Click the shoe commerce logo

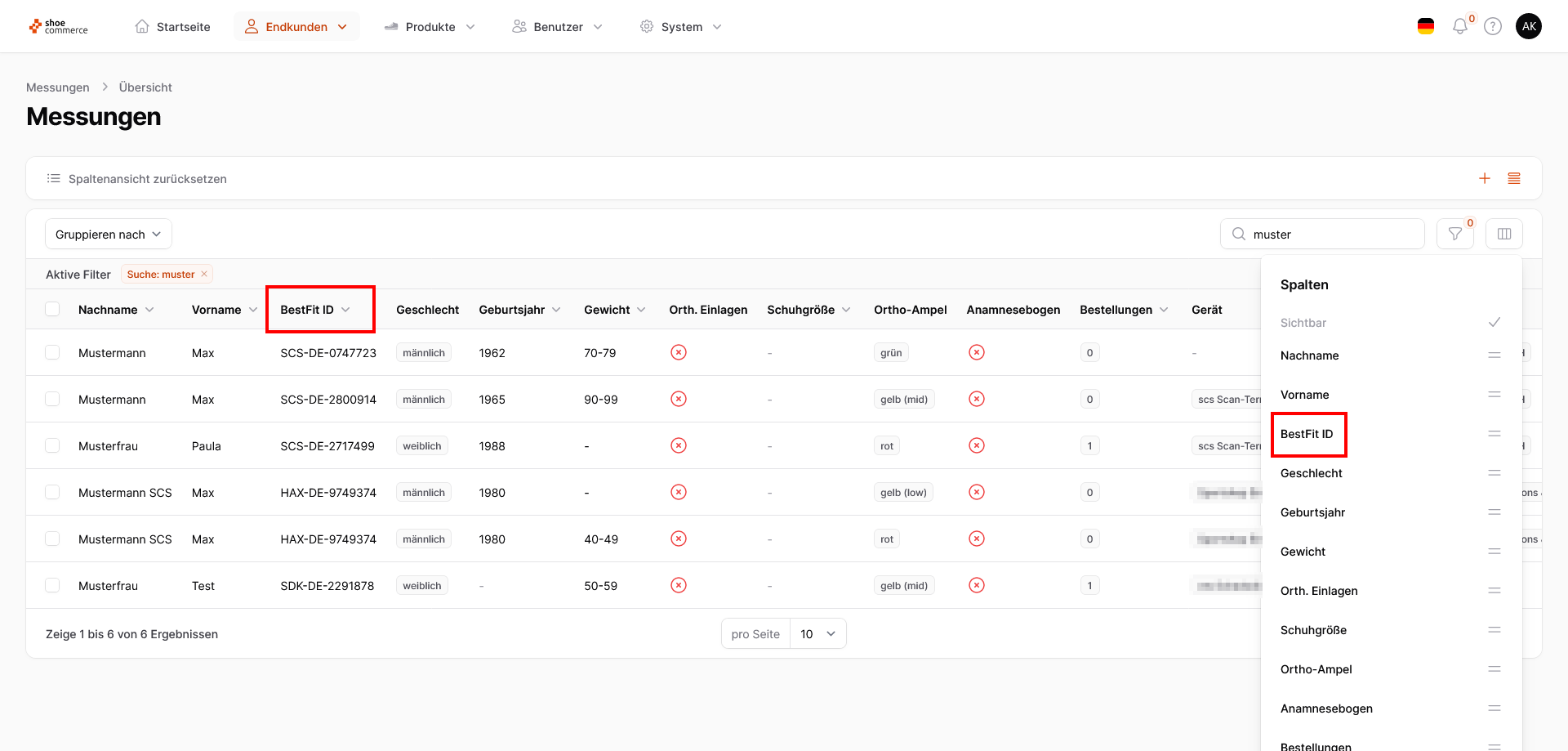pos(59,27)
